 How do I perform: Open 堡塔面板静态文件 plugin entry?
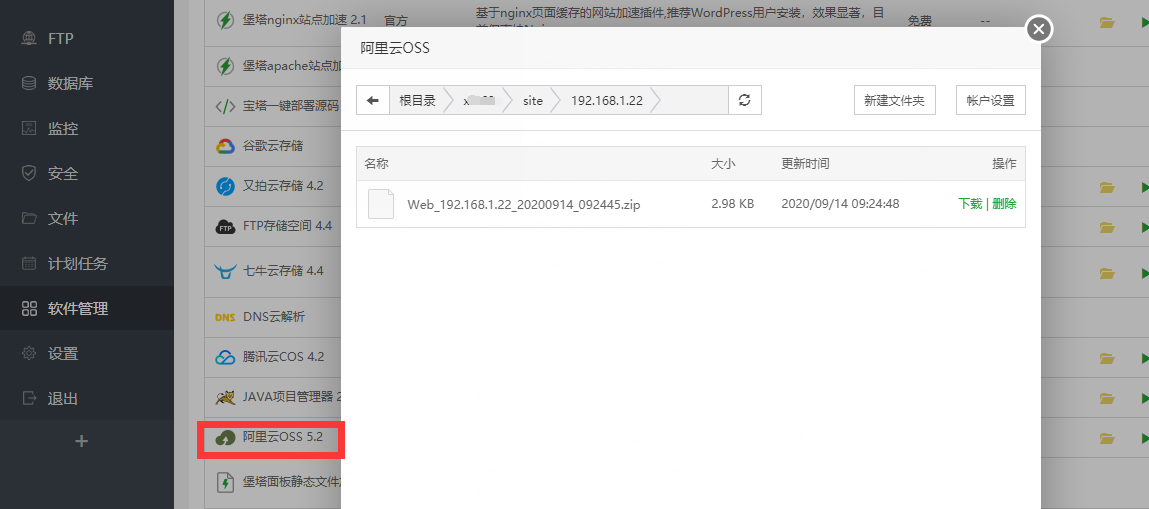click(x=292, y=482)
